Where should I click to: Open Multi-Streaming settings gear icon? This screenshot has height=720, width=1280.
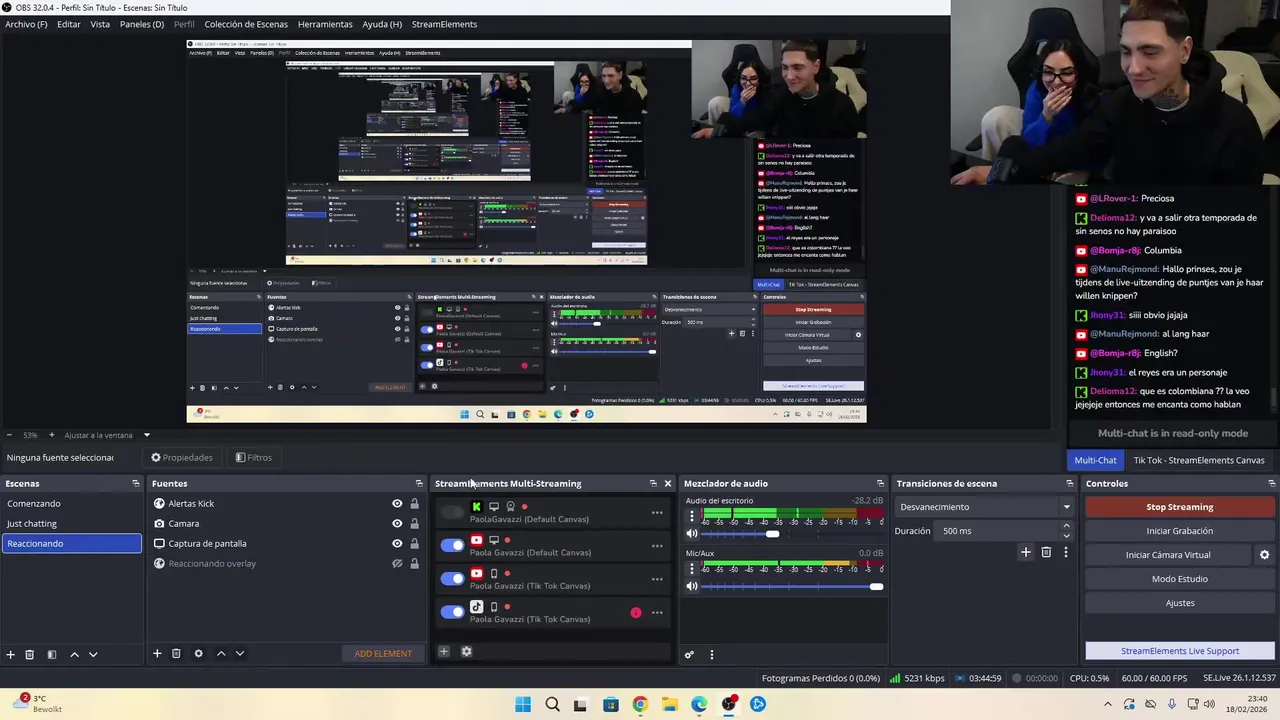click(x=466, y=652)
